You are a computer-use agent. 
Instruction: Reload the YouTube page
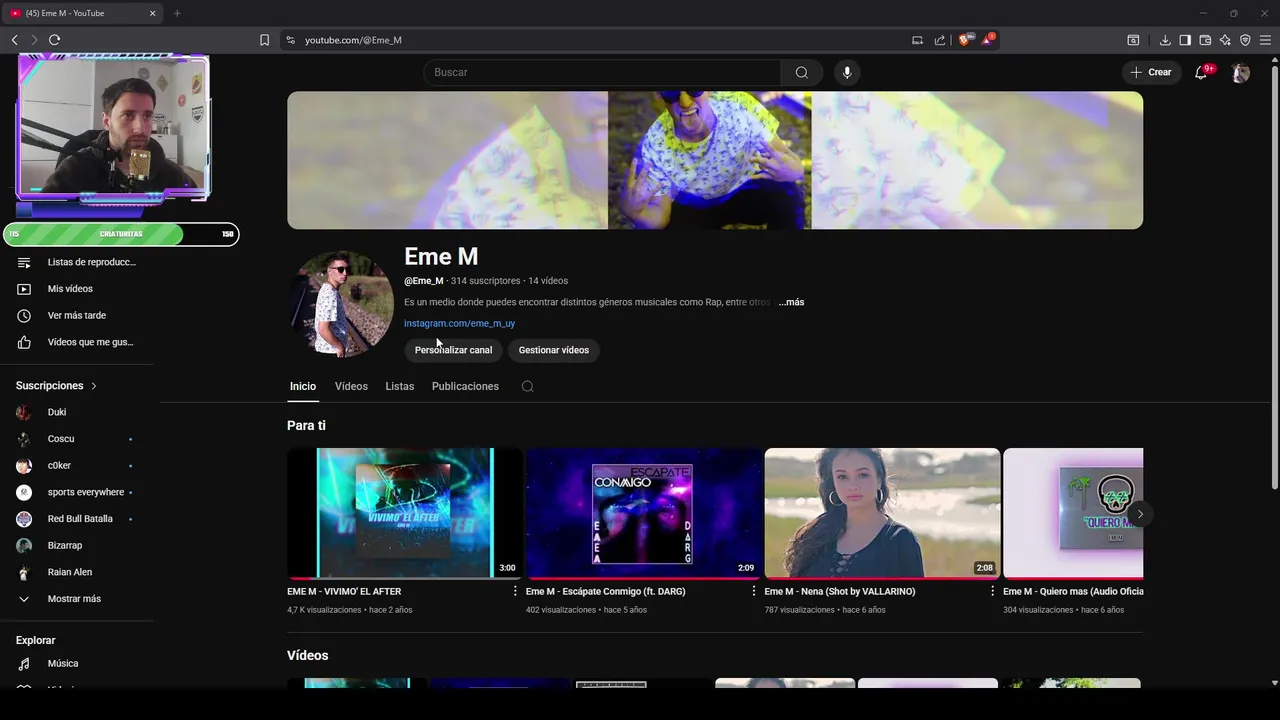pos(54,40)
